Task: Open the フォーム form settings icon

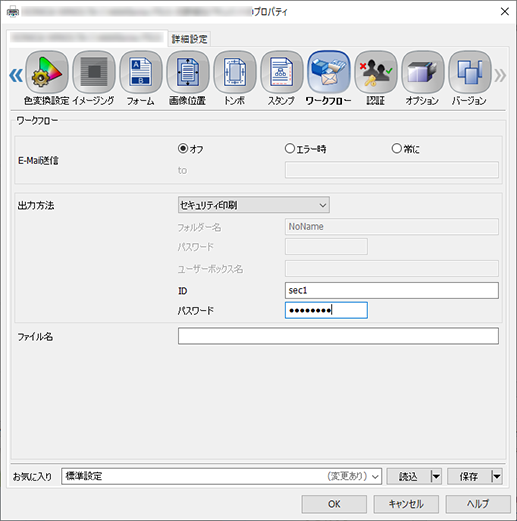Action: pos(141,72)
